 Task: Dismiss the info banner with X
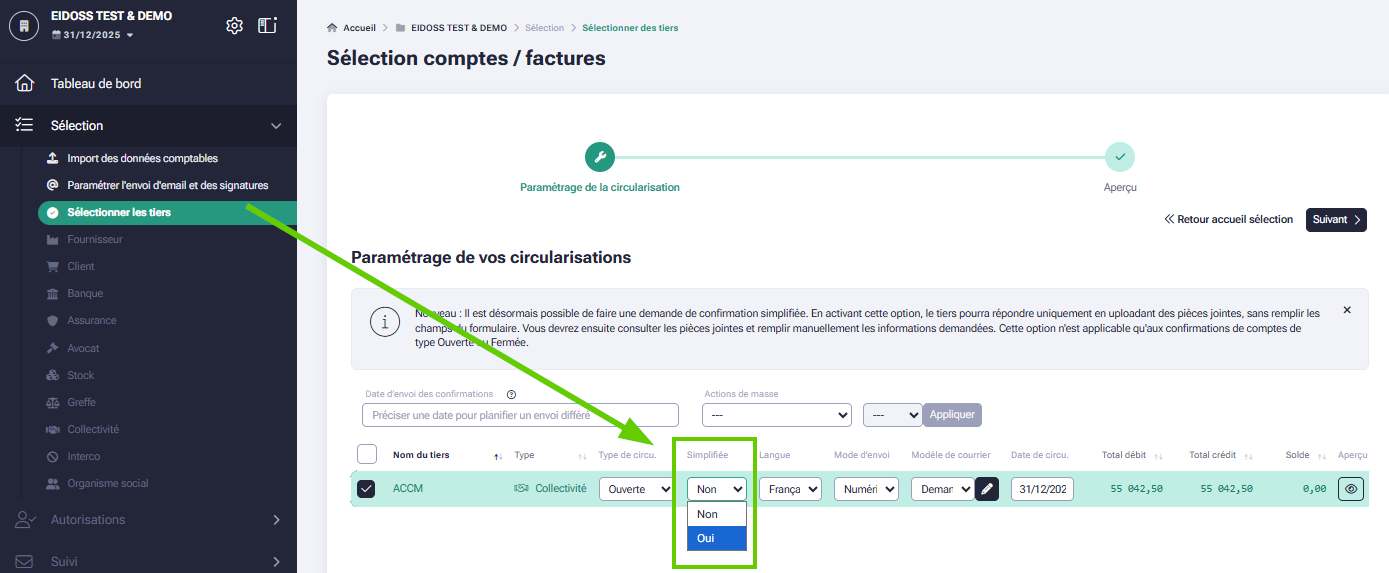[1347, 310]
